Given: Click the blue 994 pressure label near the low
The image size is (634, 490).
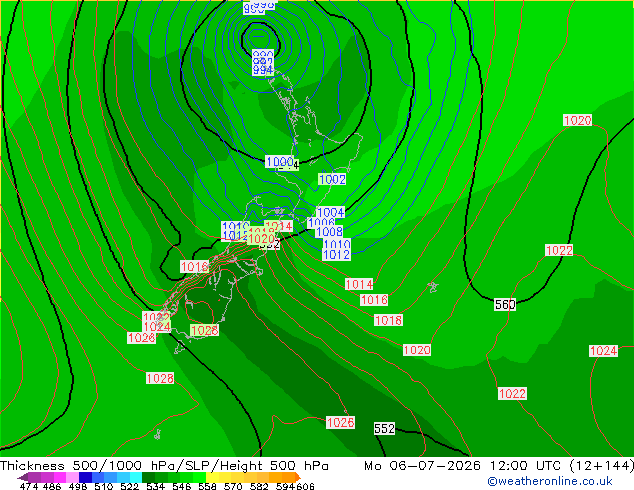Looking at the screenshot, I should [x=263, y=70].
